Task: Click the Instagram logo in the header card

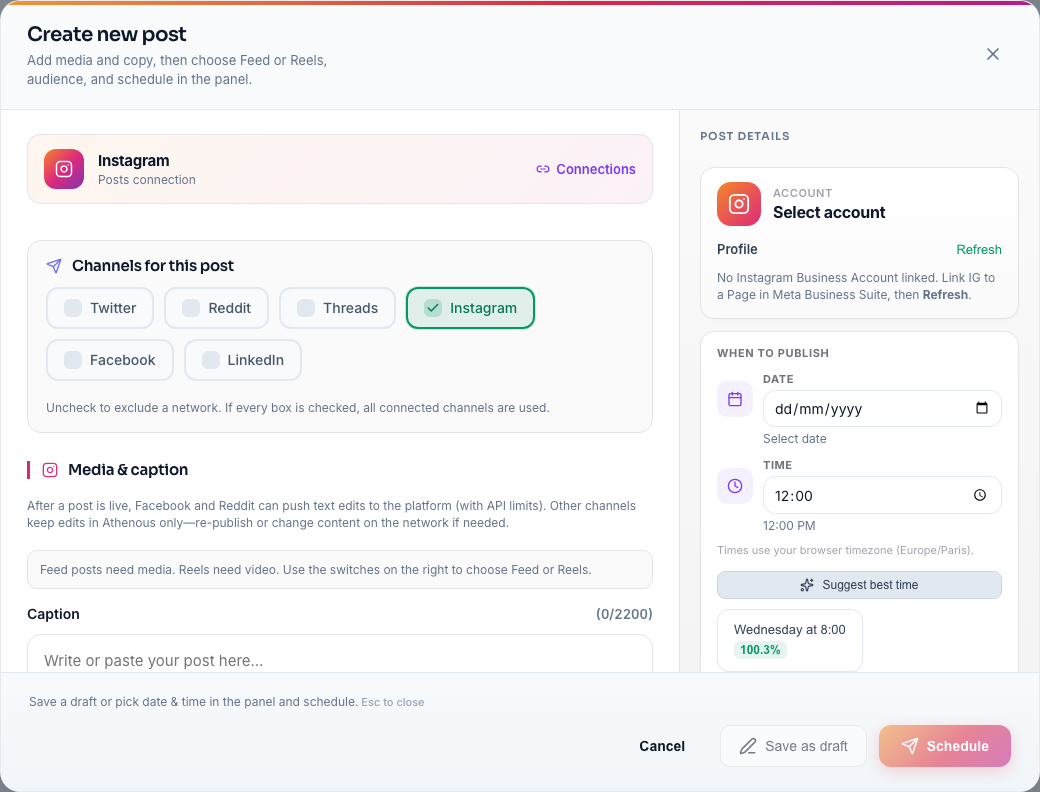Action: (x=64, y=169)
